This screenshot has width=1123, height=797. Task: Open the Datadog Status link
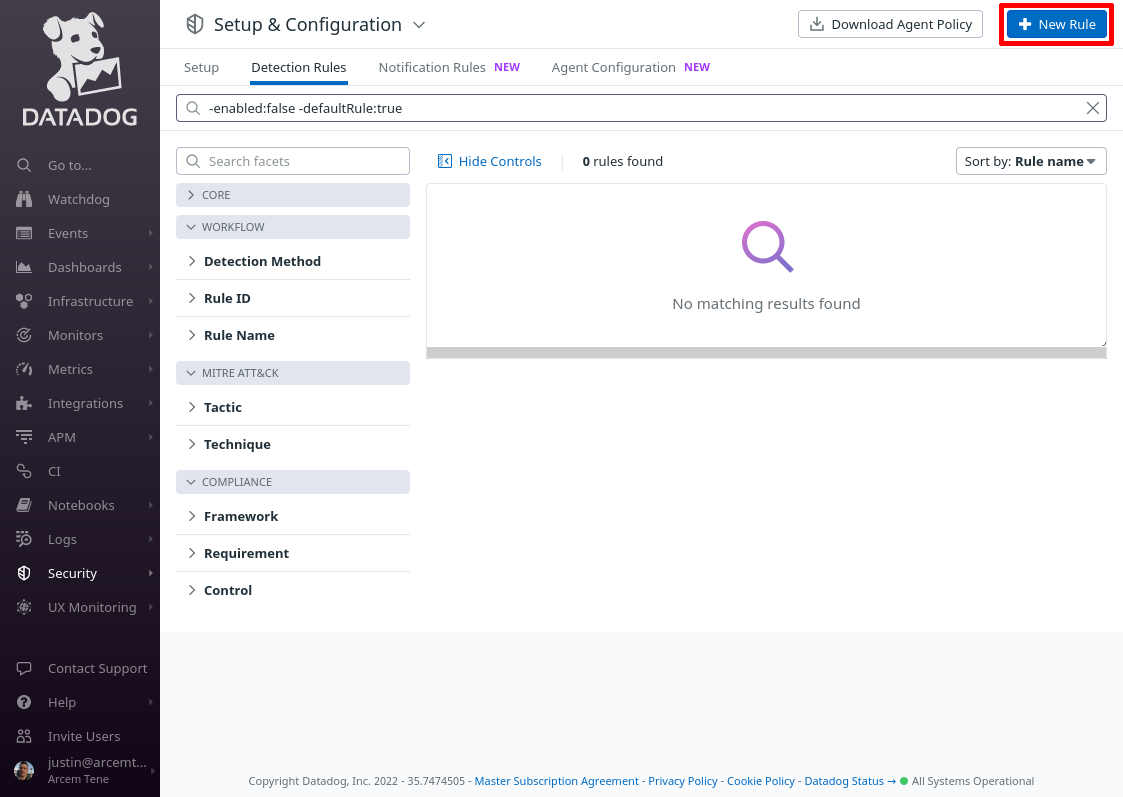(x=849, y=781)
